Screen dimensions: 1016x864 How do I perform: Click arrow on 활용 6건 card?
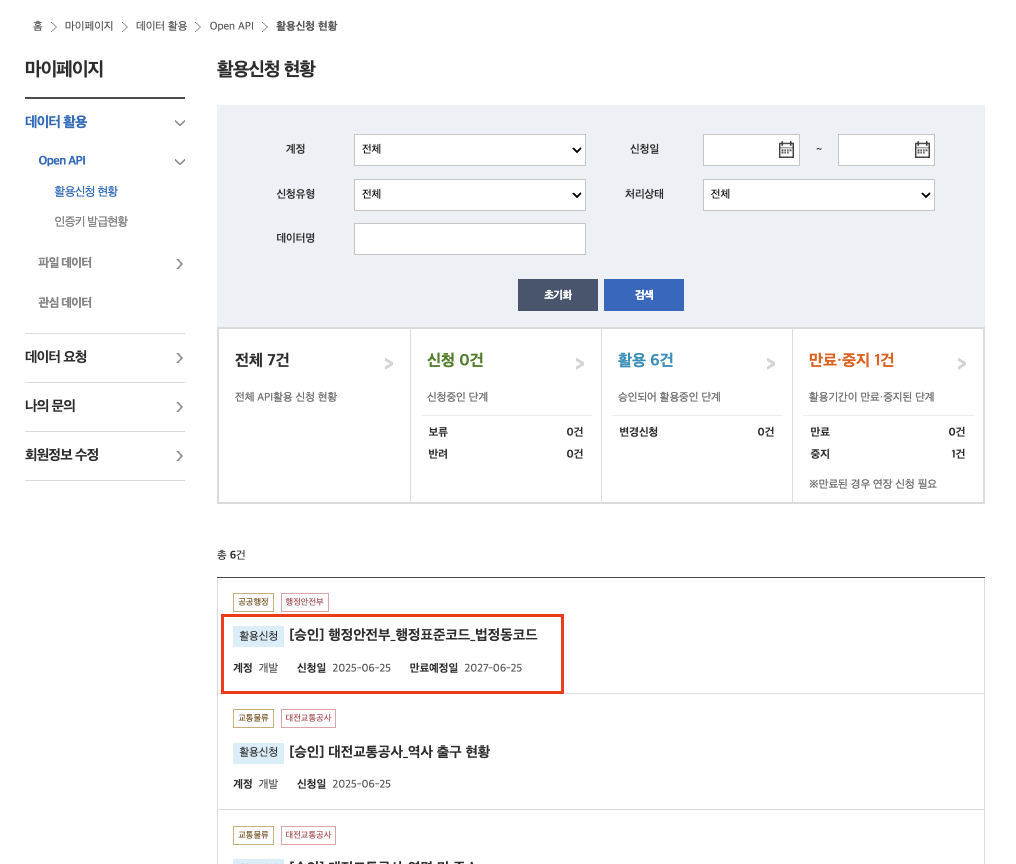771,364
